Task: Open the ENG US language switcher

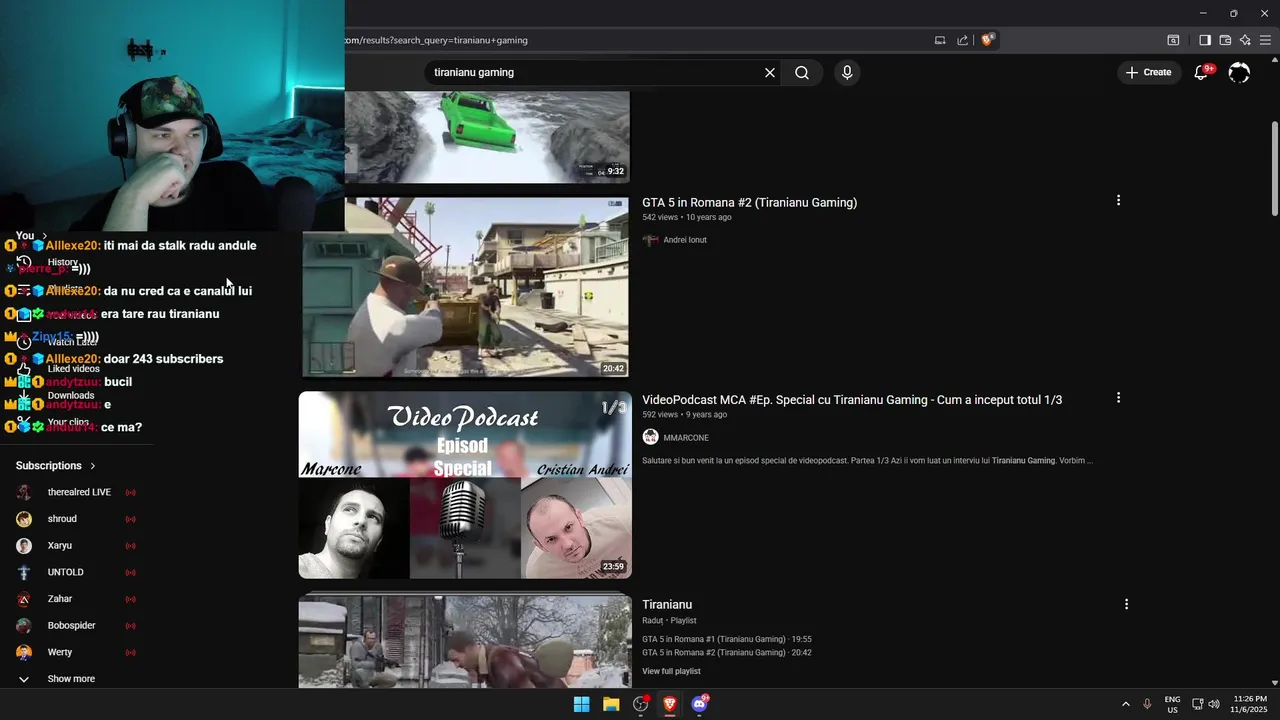Action: point(1172,704)
